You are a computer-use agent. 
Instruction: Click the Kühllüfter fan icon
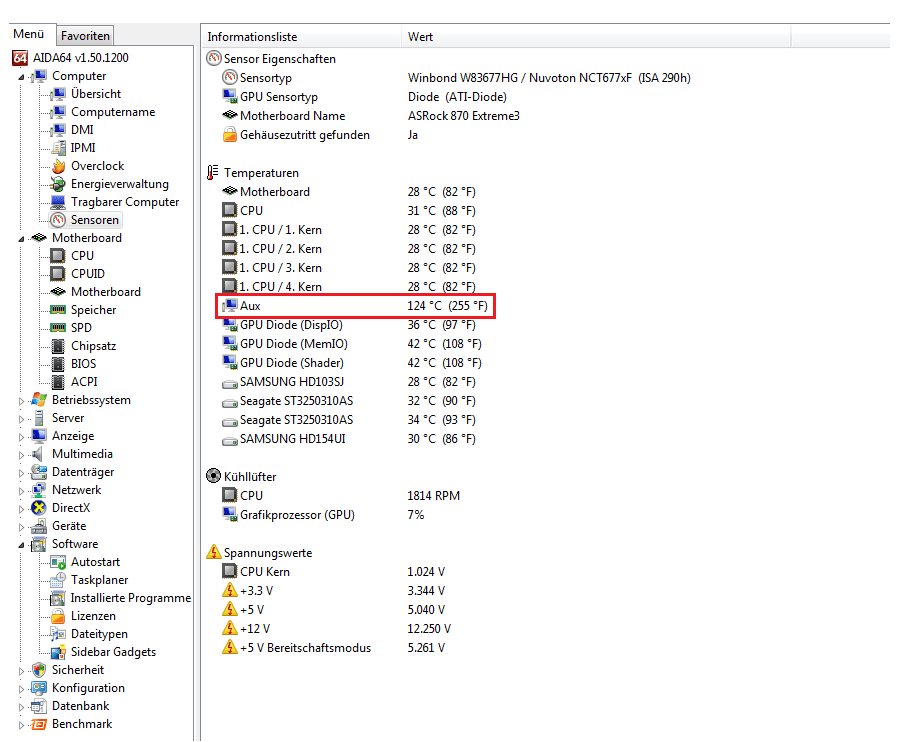(x=213, y=477)
